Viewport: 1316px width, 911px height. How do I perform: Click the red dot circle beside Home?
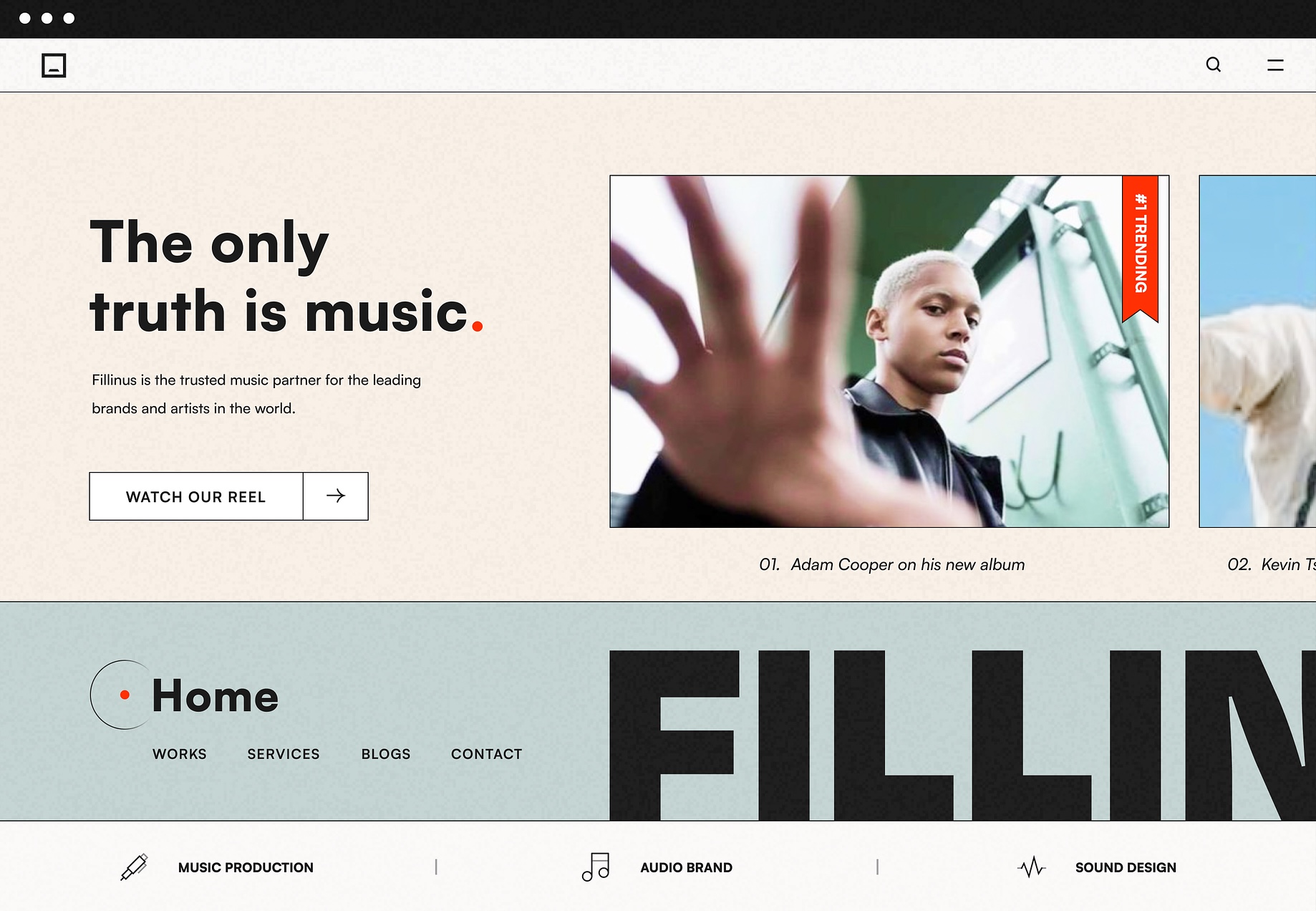[125, 695]
